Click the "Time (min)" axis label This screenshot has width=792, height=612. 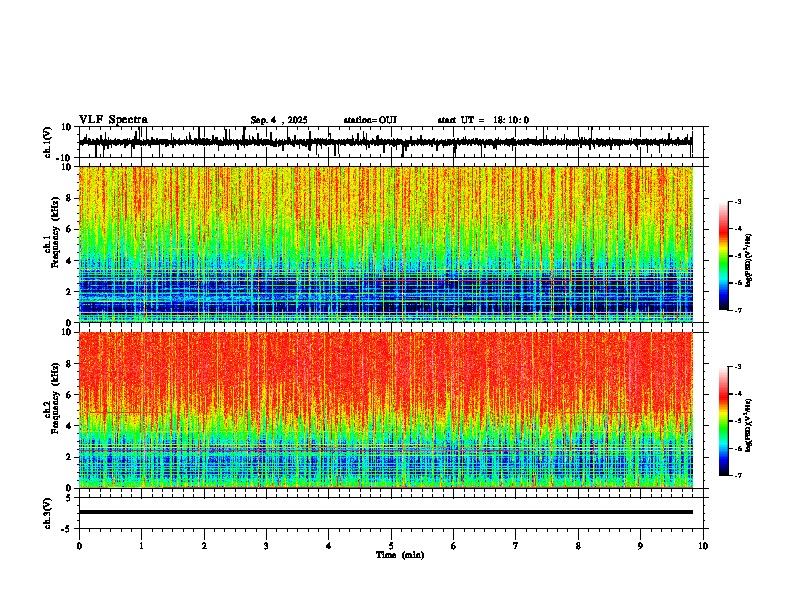click(x=400, y=555)
